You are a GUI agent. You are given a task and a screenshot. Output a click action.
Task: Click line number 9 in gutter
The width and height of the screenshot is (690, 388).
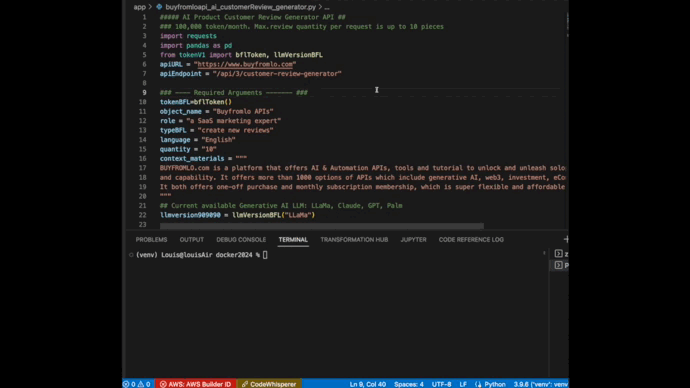pyautogui.click(x=144, y=92)
